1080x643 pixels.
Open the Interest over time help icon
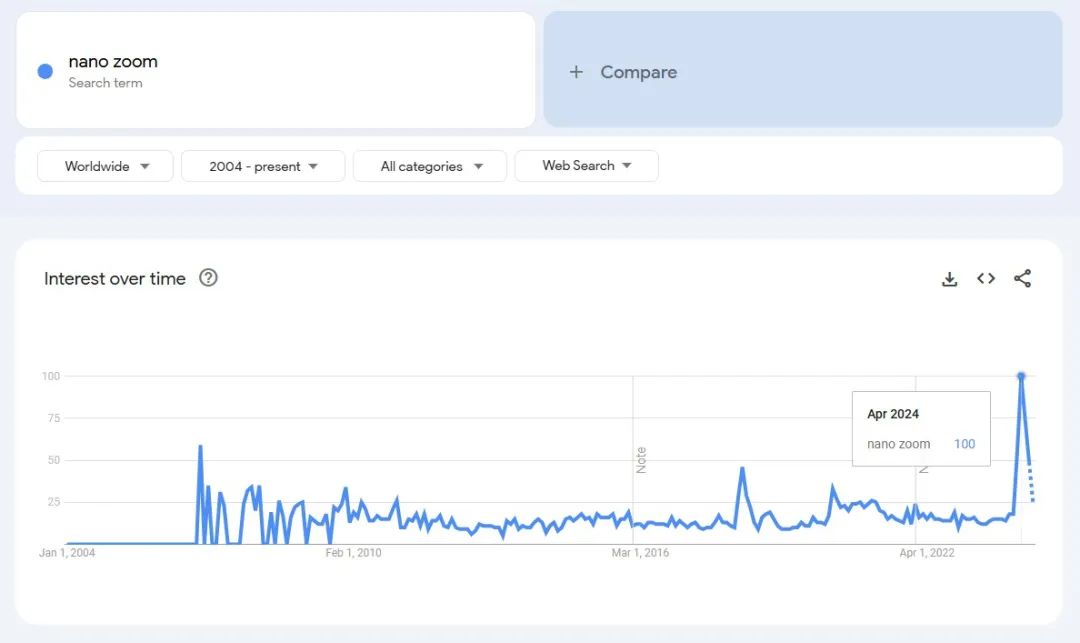pyautogui.click(x=208, y=277)
